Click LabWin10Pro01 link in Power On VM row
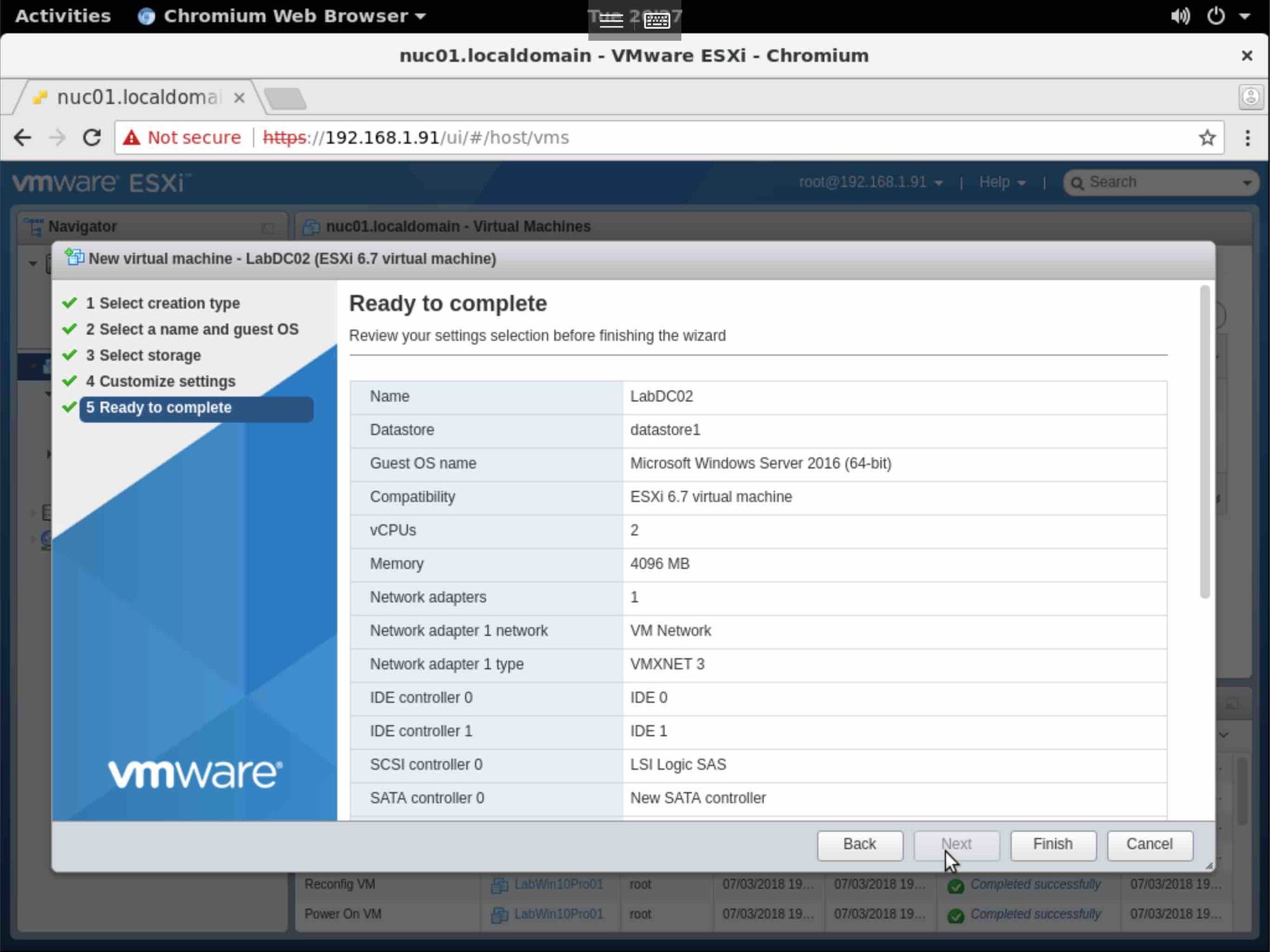 click(558, 914)
